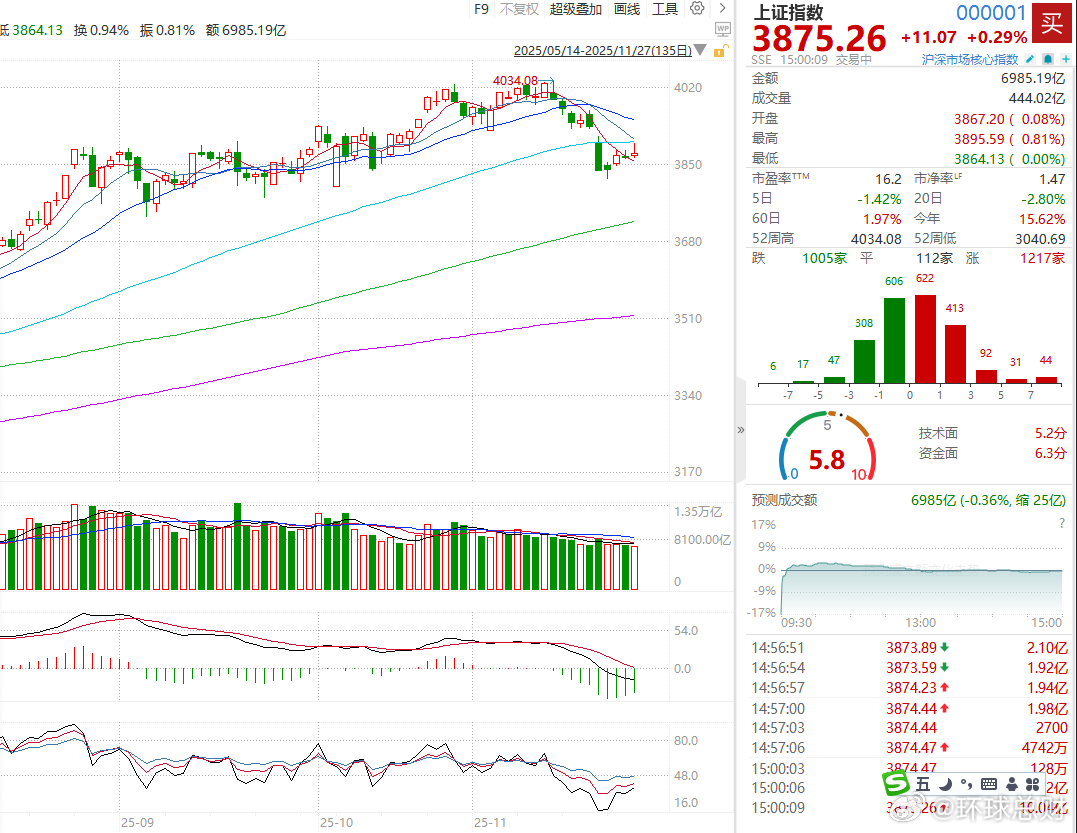The width and height of the screenshot is (1077, 833).
Task: Click the 跌 1005家 decliners count
Action: click(x=800, y=258)
